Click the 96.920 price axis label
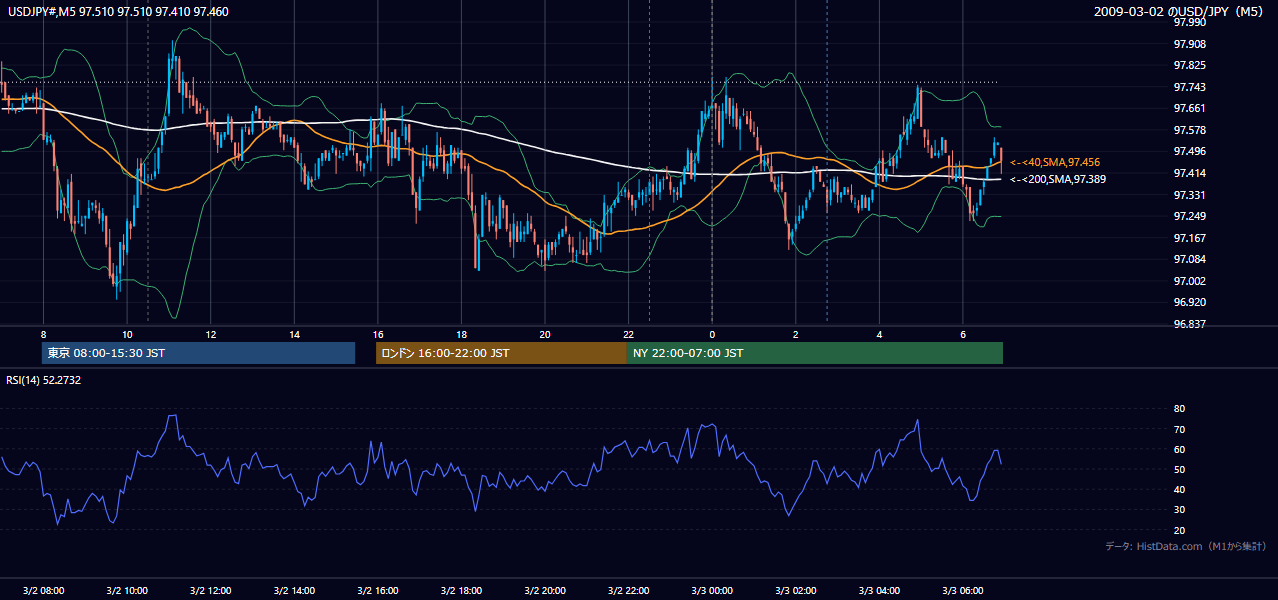The image size is (1278, 600). (1190, 302)
